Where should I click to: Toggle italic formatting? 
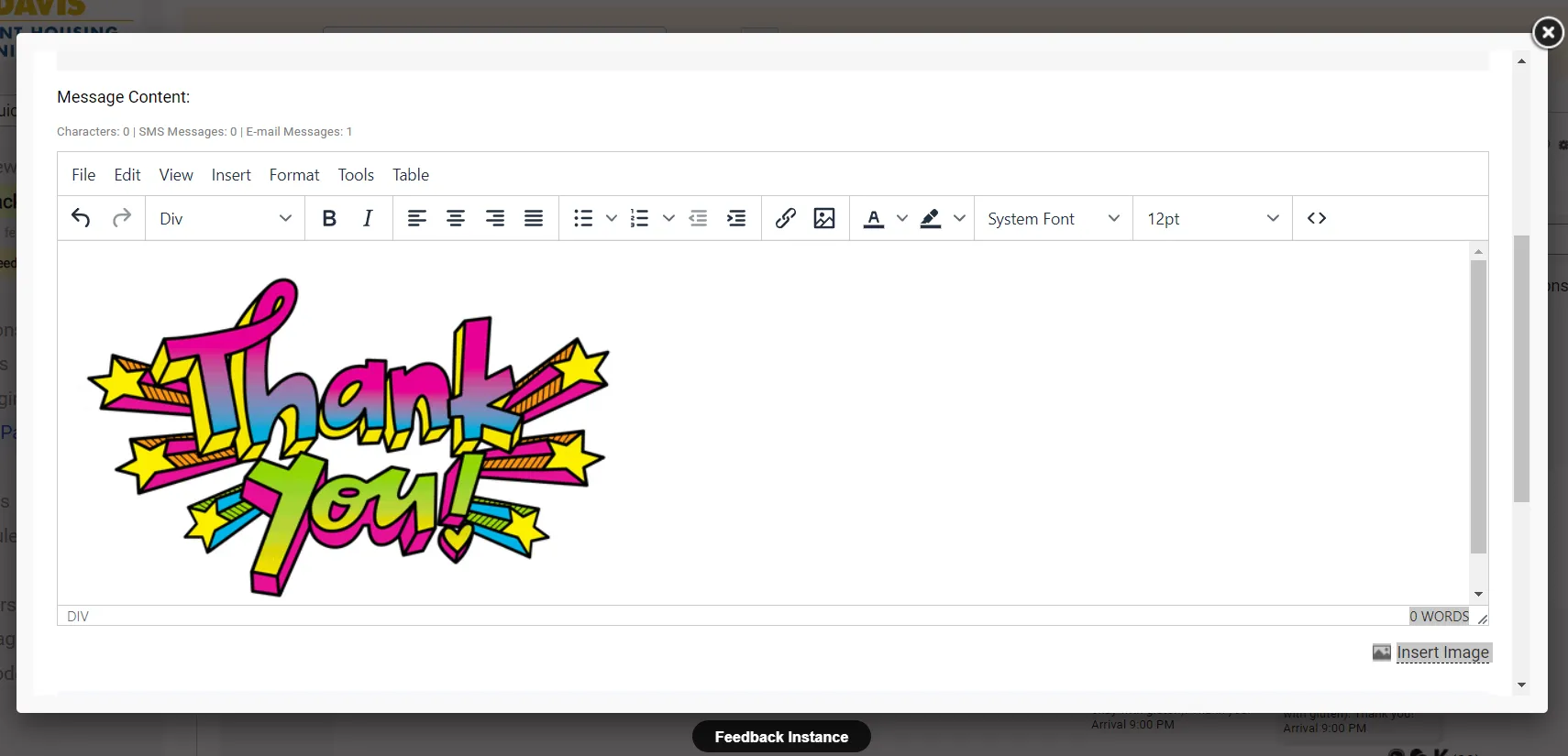(368, 218)
